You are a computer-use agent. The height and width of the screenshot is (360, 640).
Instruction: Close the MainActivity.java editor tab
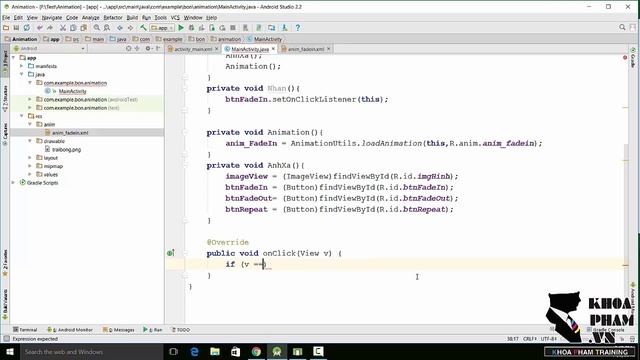point(273,49)
